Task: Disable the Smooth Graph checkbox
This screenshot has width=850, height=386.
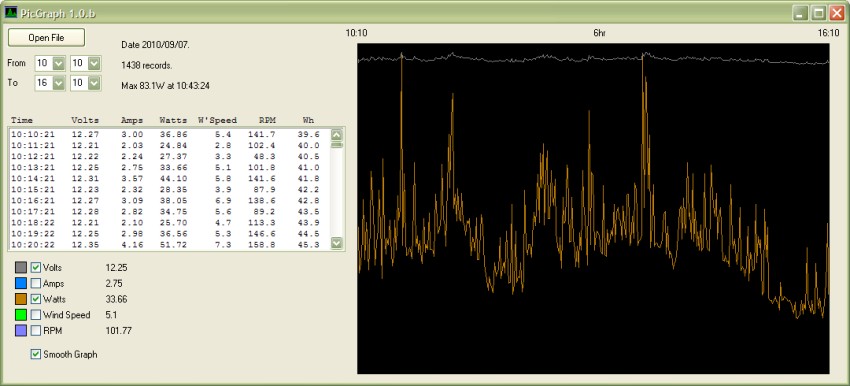Action: tap(36, 354)
